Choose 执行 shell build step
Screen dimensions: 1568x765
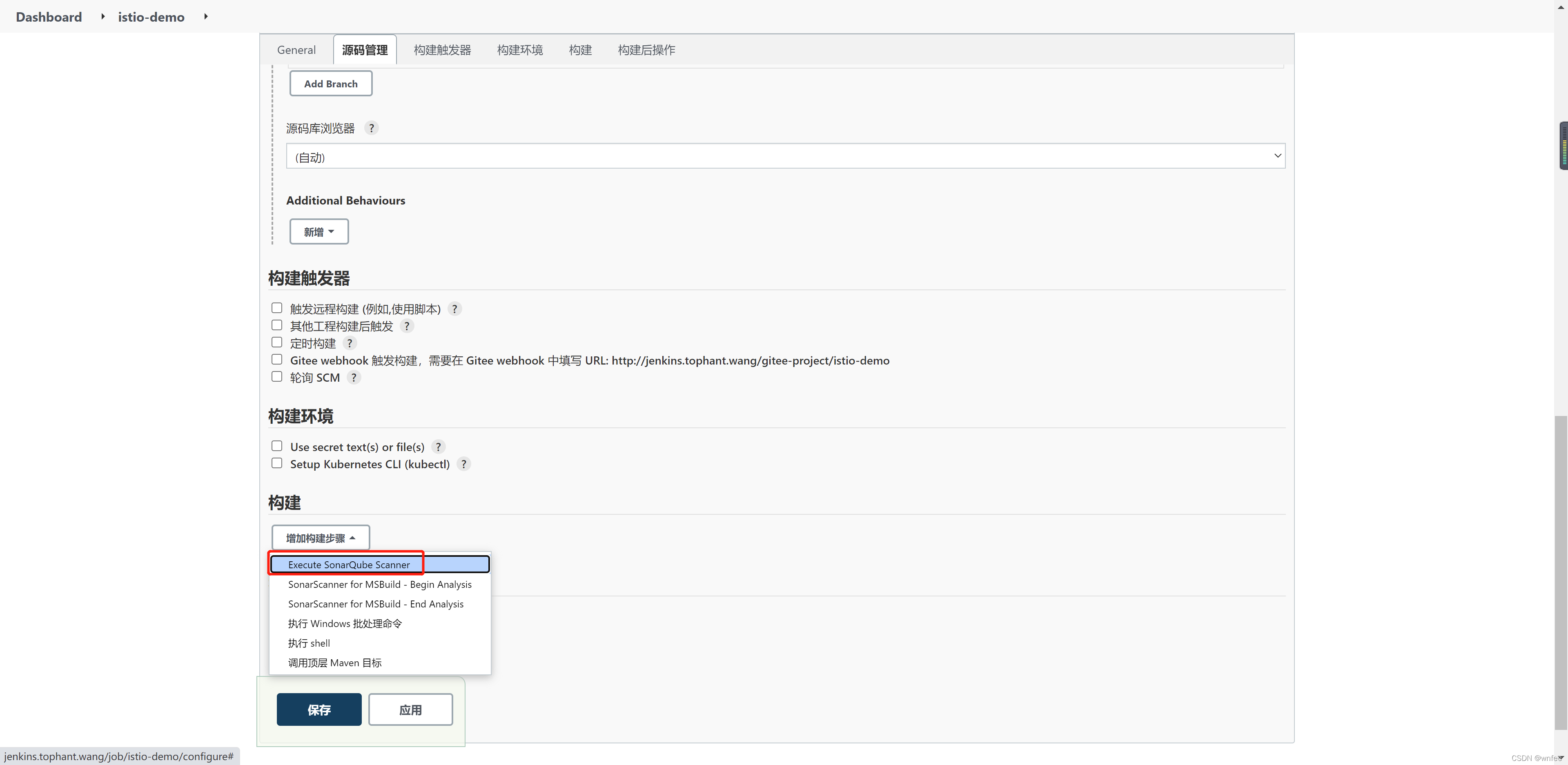tap(309, 643)
